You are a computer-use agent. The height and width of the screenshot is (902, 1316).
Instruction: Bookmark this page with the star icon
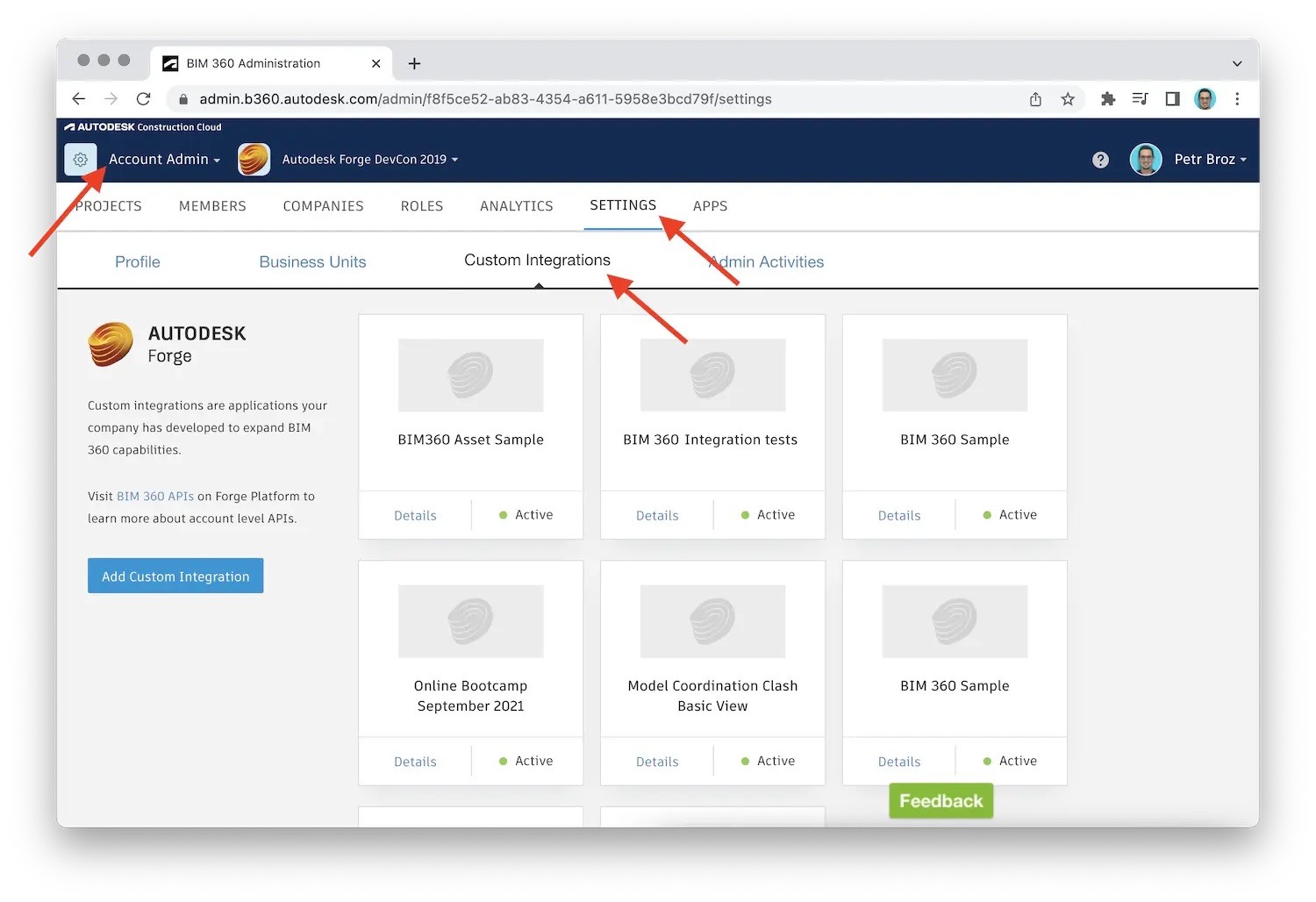pyautogui.click(x=1068, y=99)
